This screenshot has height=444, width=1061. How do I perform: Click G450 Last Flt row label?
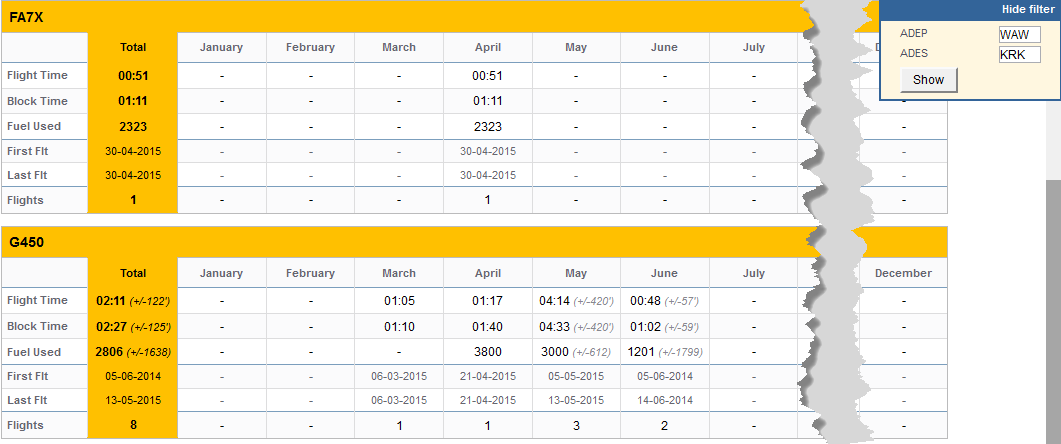27,400
